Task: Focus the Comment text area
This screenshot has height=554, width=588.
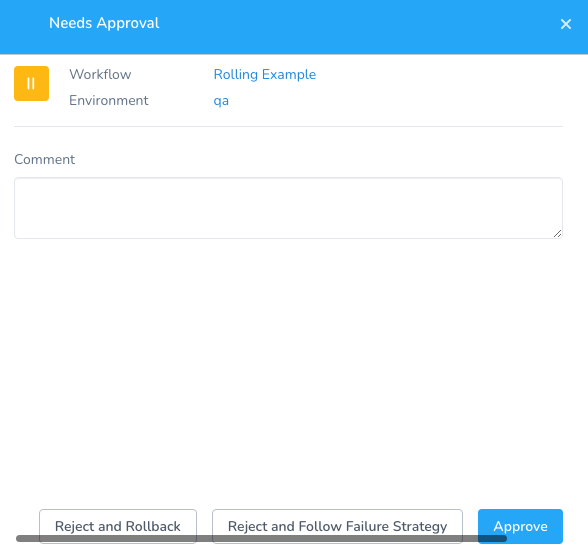Action: [288, 208]
